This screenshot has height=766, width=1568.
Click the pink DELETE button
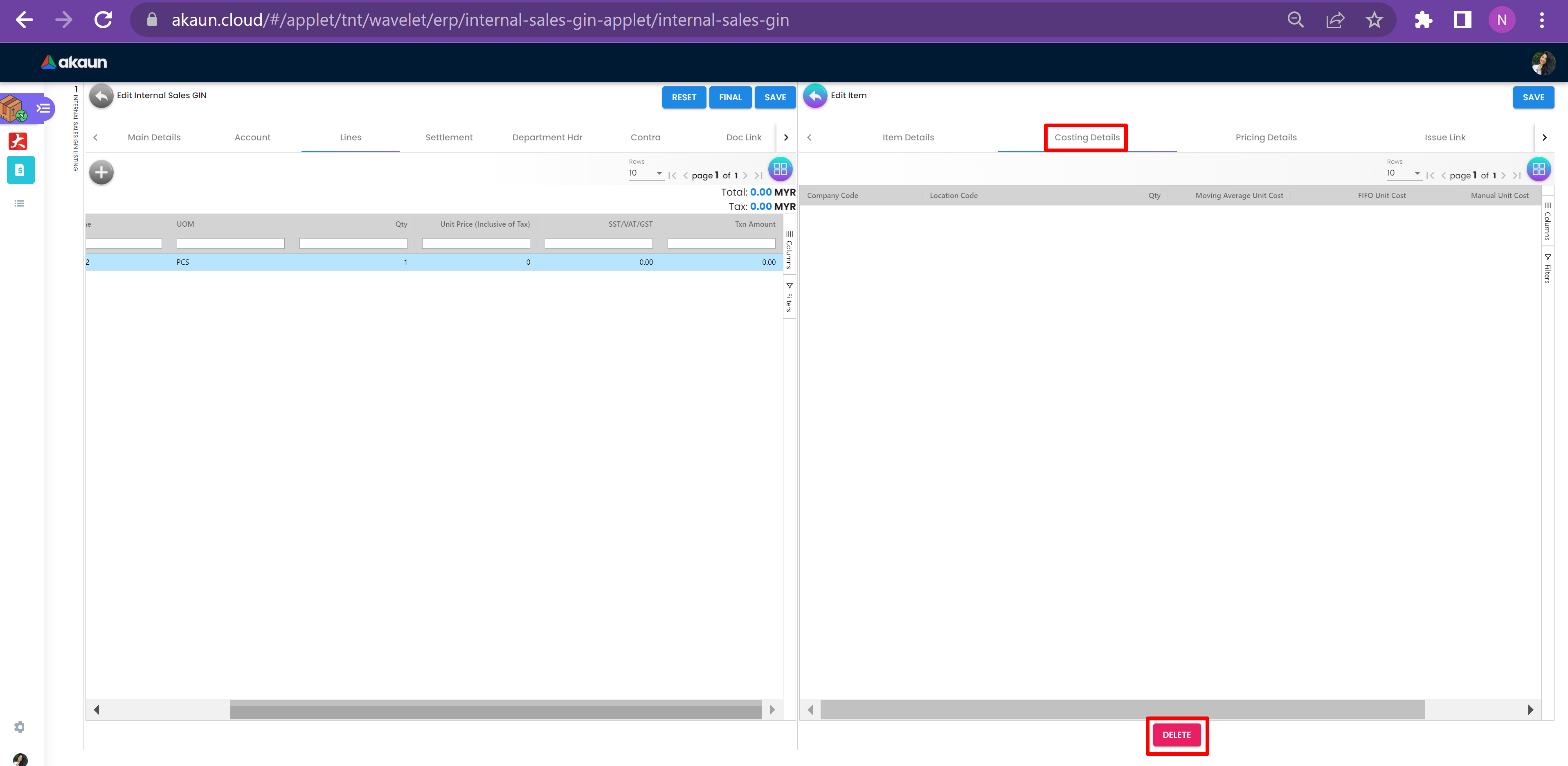pyautogui.click(x=1176, y=735)
